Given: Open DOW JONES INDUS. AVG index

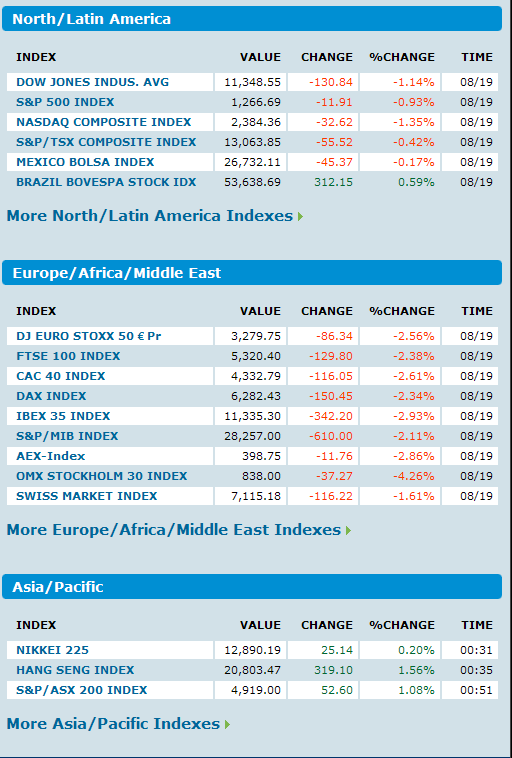Looking at the screenshot, I should pyautogui.click(x=93, y=82).
